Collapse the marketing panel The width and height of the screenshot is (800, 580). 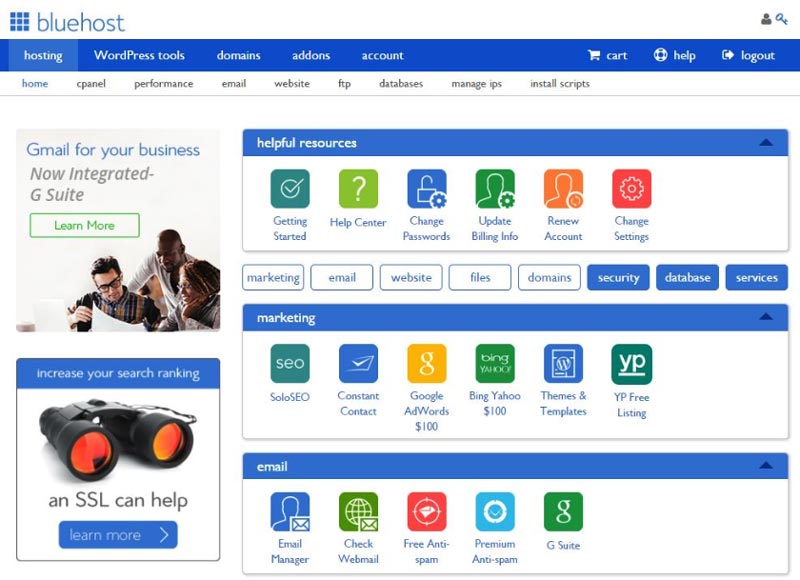coord(766,317)
